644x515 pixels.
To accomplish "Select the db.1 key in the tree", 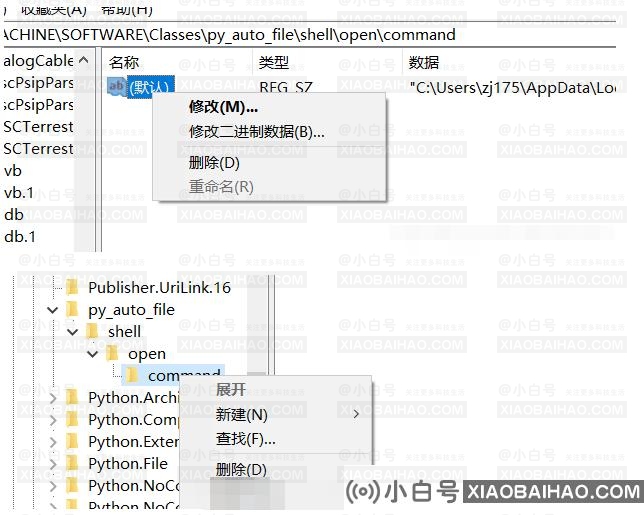I will [20, 237].
